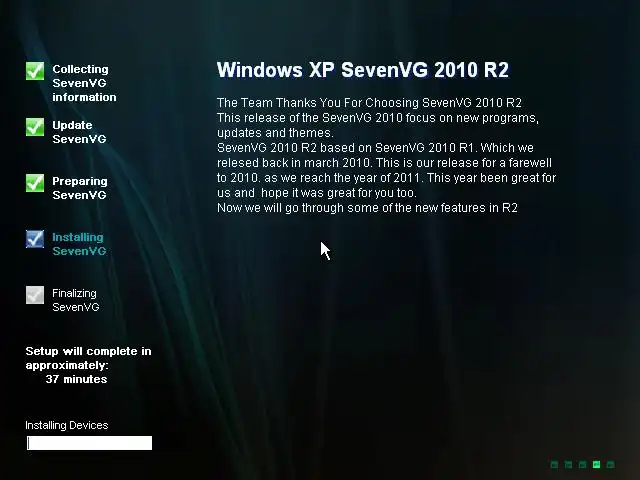Viewport: 640px width, 480px height.
Task: Select the Finalizing SevenVG step label
Action: click(x=76, y=300)
